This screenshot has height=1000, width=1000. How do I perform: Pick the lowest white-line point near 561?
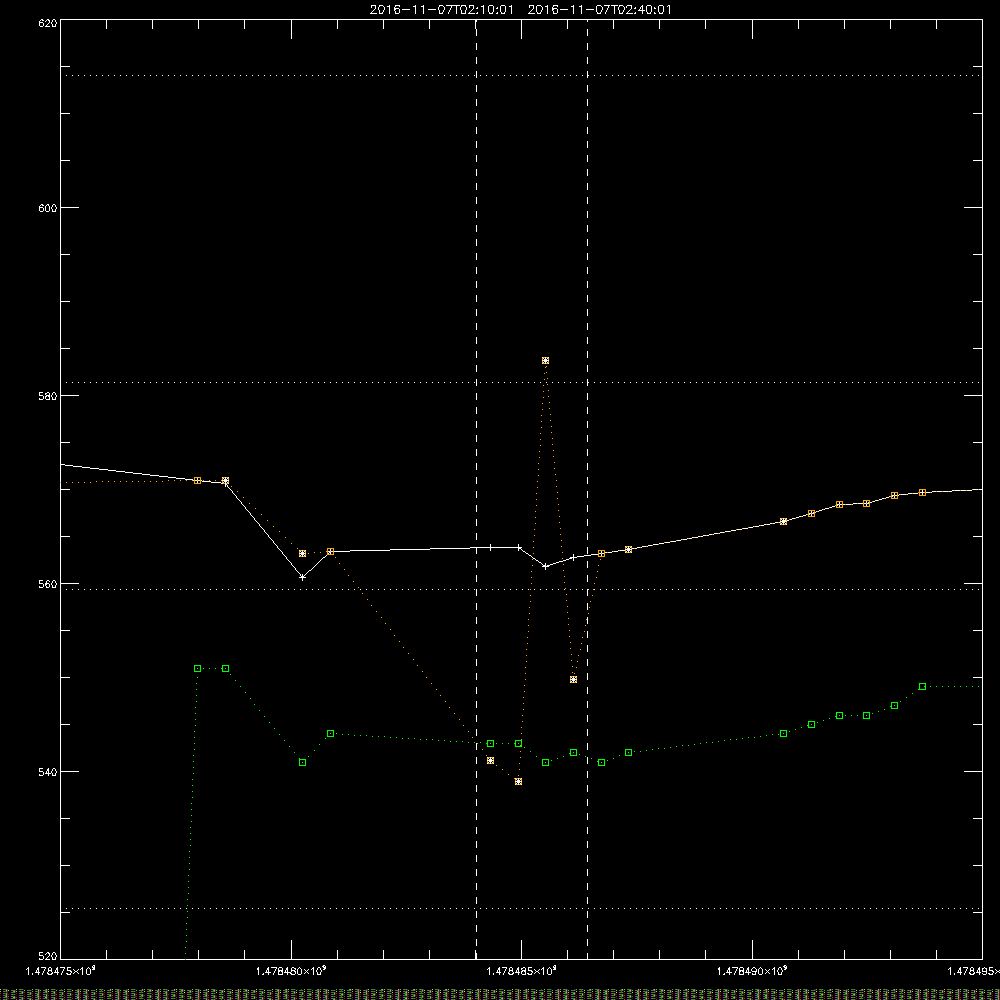click(x=302, y=577)
